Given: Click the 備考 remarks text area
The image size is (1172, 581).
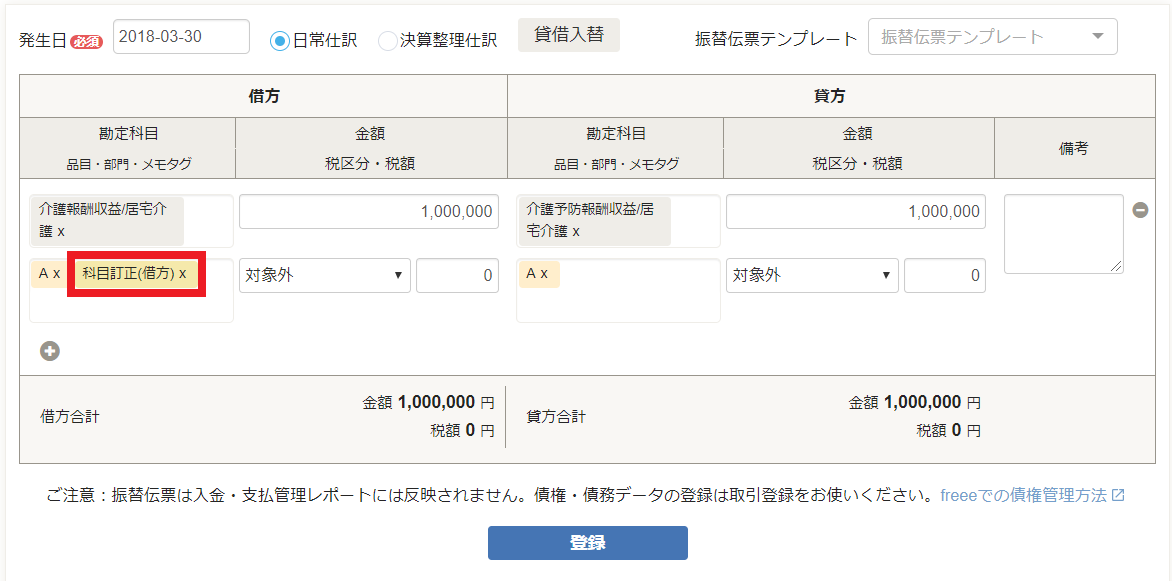Looking at the screenshot, I should tap(1063, 234).
